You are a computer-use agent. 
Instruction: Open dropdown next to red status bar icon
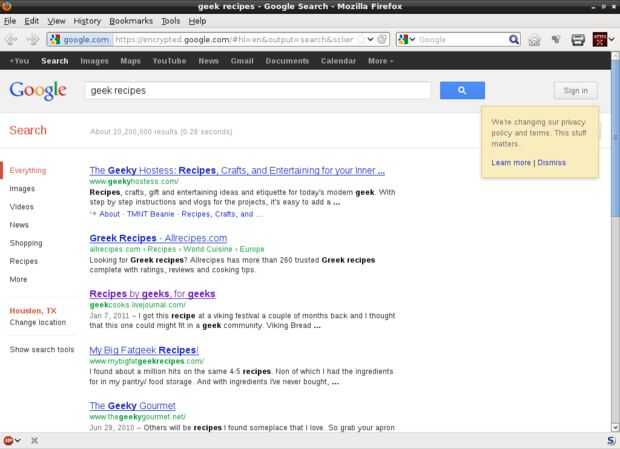[x=18, y=440]
